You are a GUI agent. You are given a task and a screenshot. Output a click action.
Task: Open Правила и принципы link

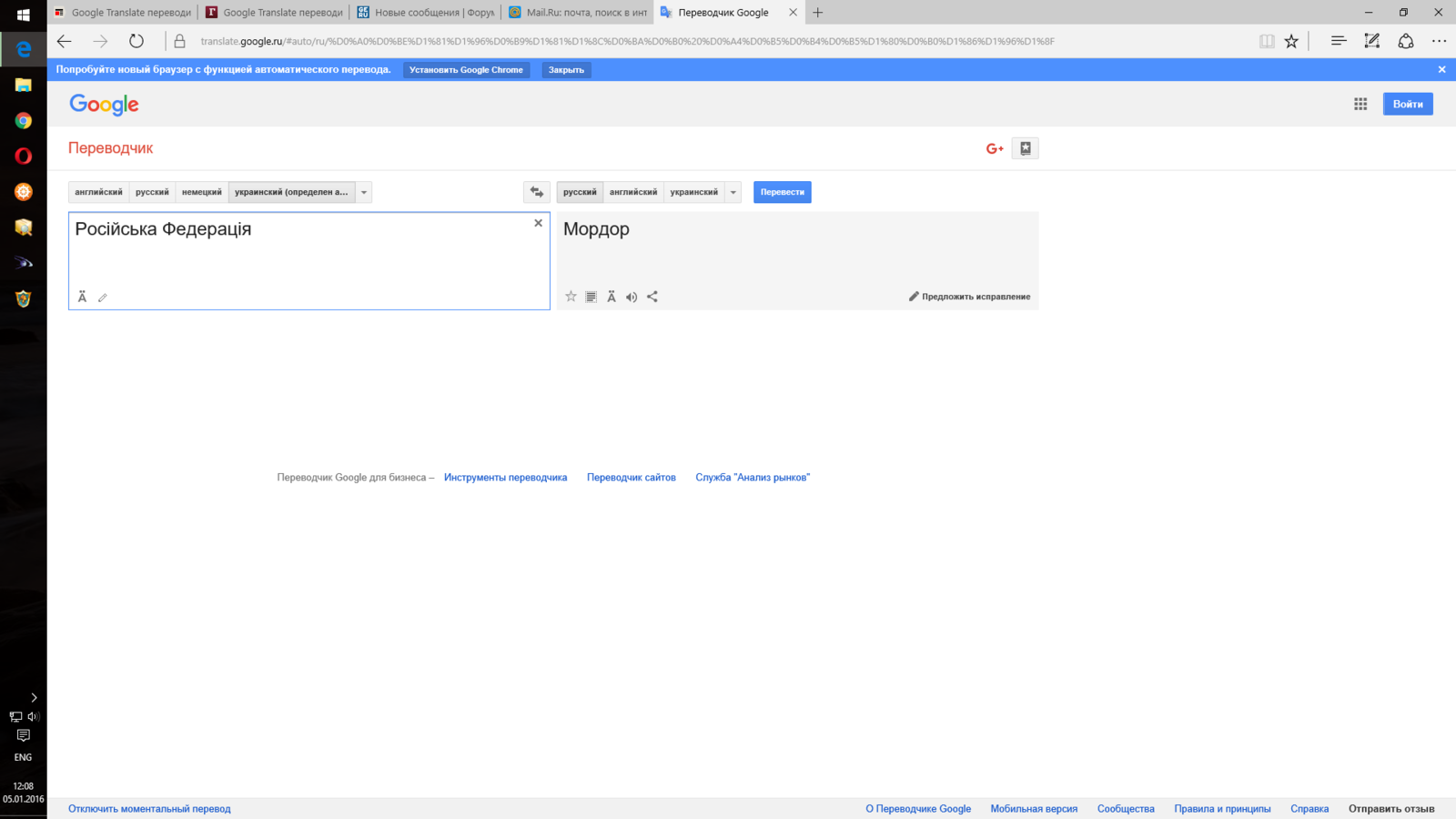click(x=1222, y=809)
